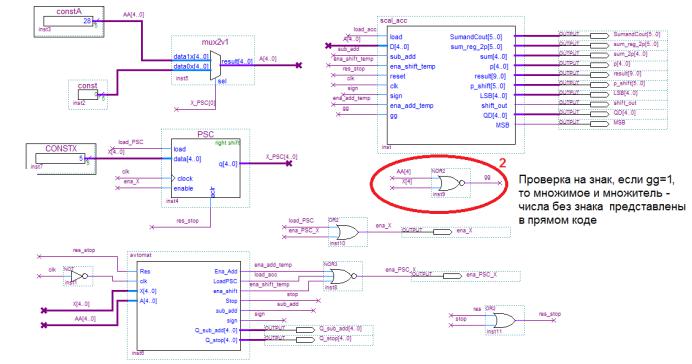Image resolution: width=692 pixels, height=364 pixels.
Task: Select the NOR3 gate inst8 symbol
Action: pos(344,277)
